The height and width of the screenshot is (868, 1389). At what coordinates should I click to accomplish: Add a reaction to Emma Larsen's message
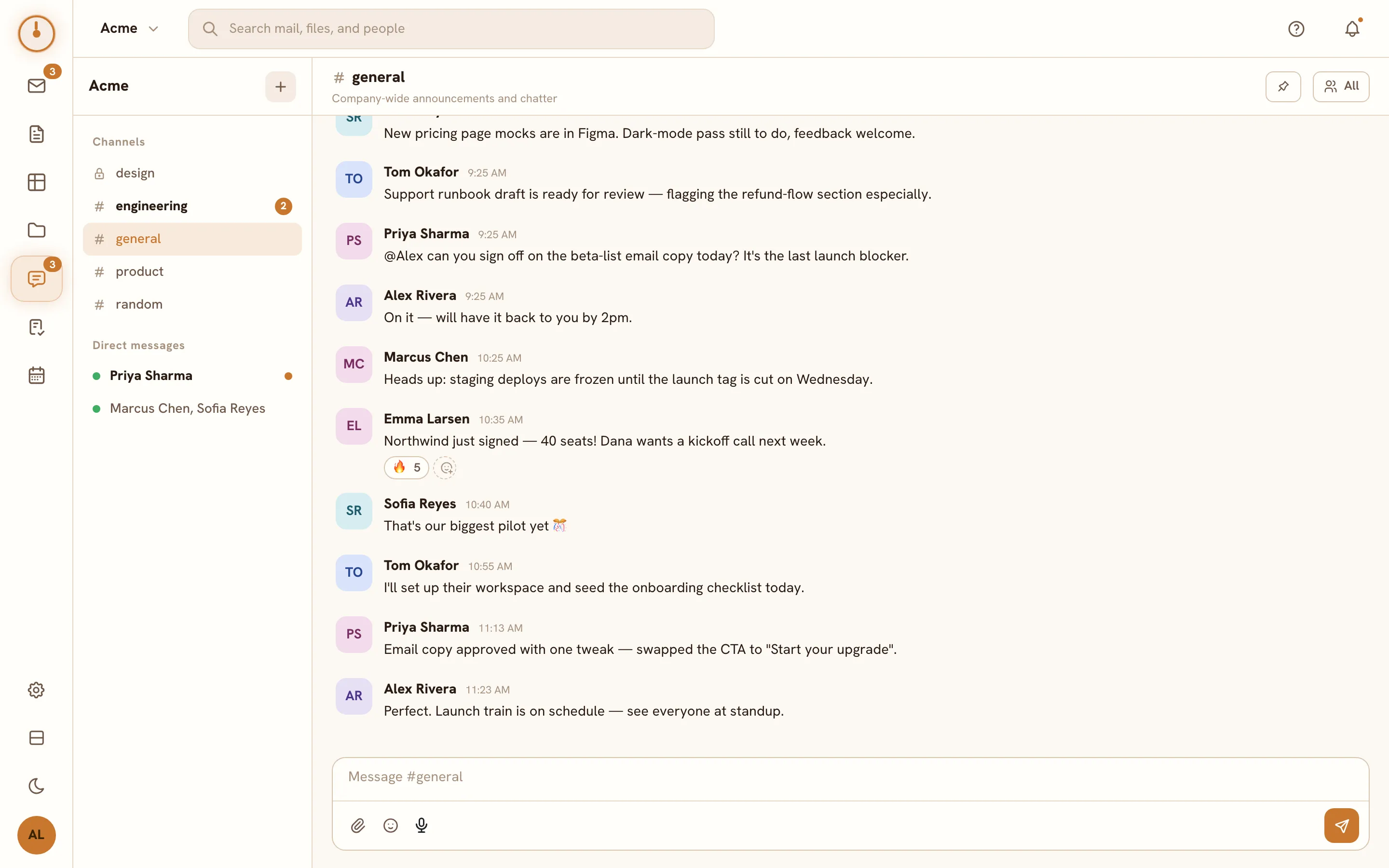pos(446,468)
